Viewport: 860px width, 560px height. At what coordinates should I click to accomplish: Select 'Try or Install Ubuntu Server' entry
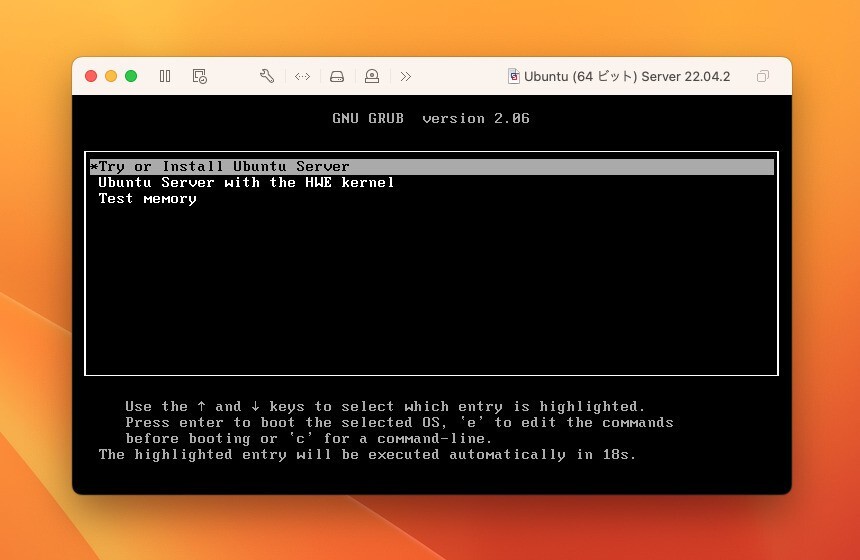click(432, 167)
